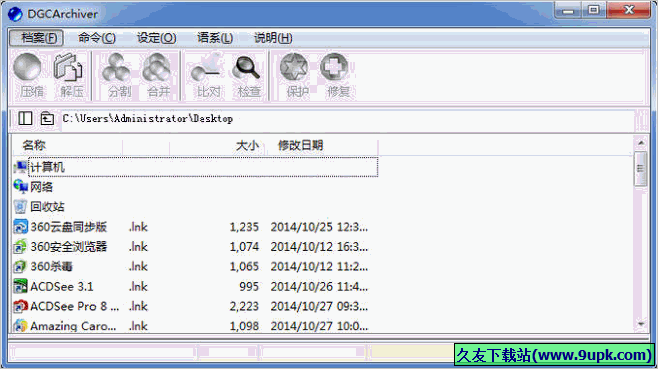Open the 命令(C) command menu
The height and width of the screenshot is (369, 658).
tap(97, 38)
